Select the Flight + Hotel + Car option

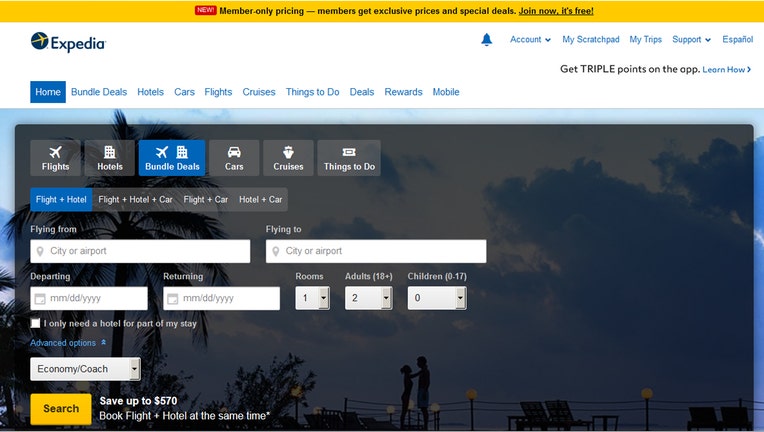coord(135,200)
